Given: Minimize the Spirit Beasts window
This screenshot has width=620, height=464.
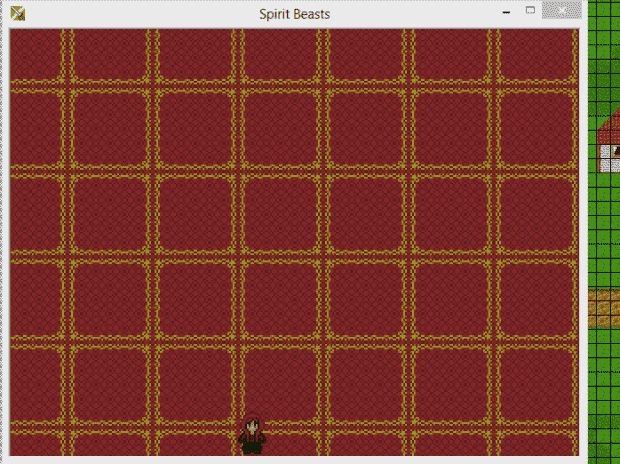Looking at the screenshot, I should click(506, 13).
